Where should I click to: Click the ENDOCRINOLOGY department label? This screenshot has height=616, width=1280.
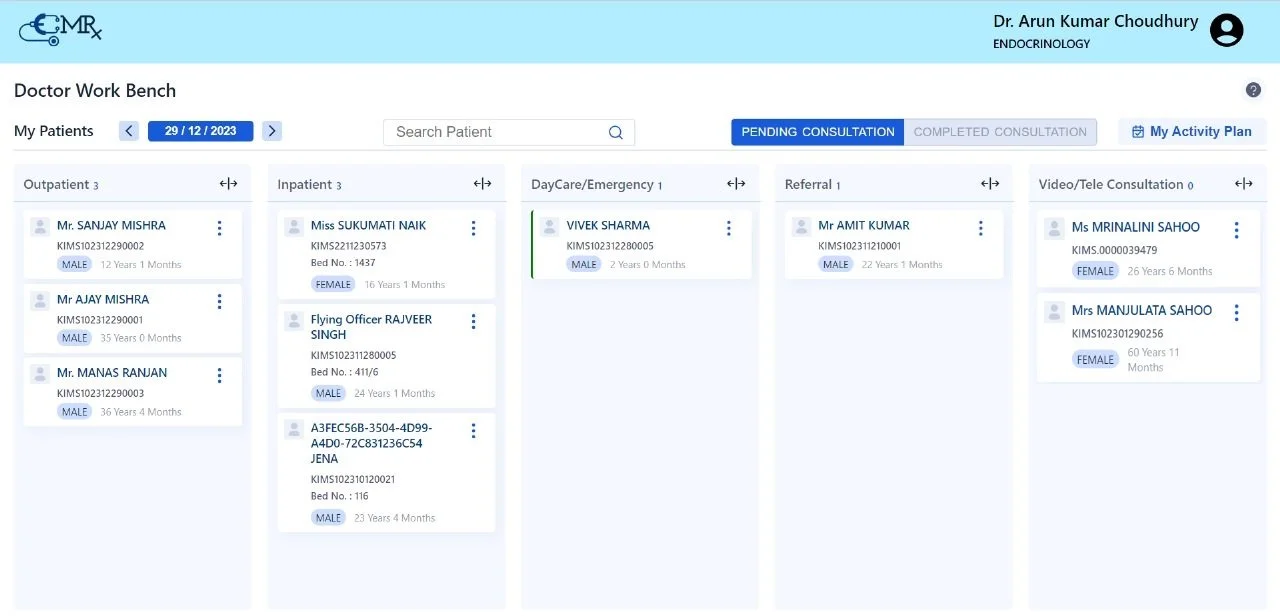point(1041,44)
